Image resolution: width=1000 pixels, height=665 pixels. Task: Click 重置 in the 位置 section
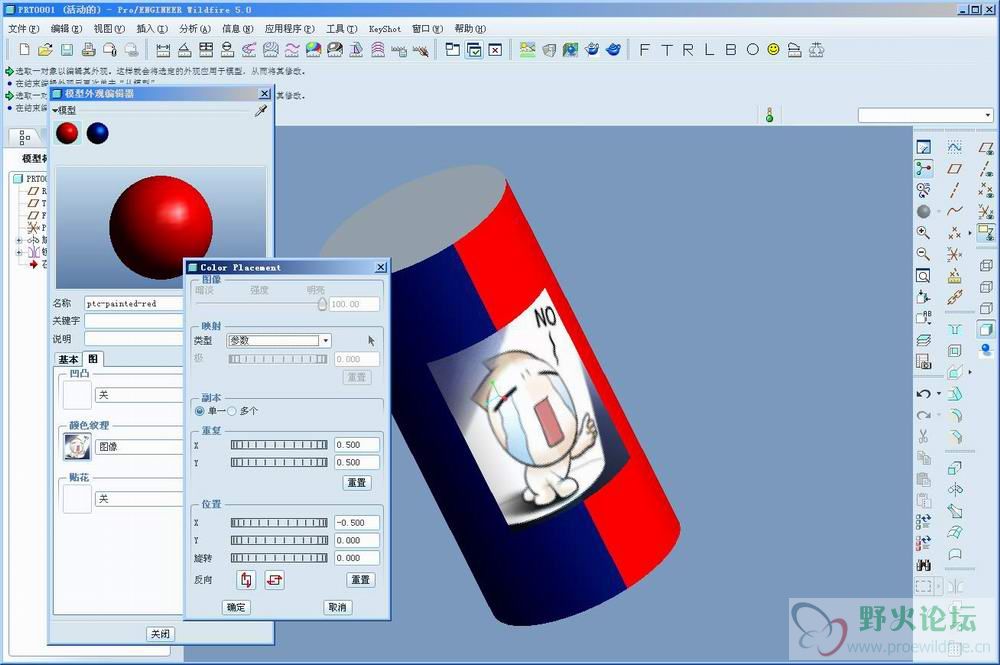360,580
